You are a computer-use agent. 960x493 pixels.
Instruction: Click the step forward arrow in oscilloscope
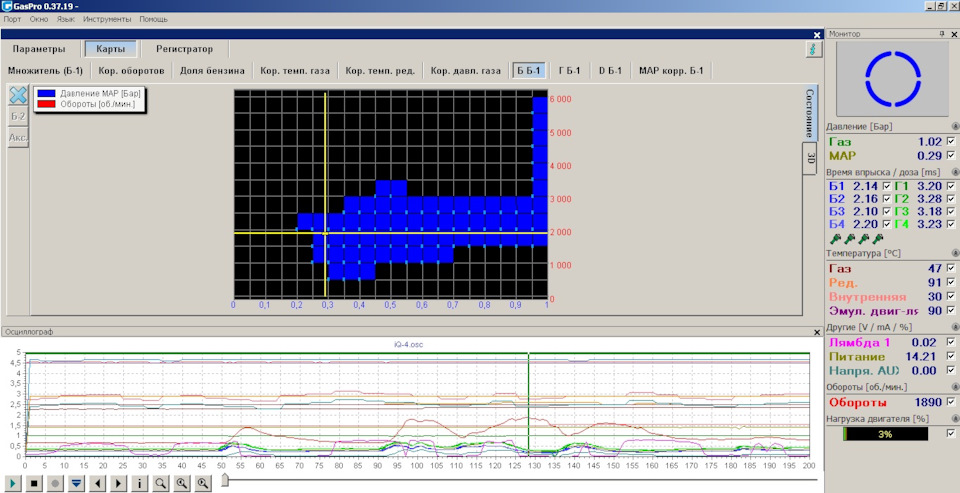118,483
